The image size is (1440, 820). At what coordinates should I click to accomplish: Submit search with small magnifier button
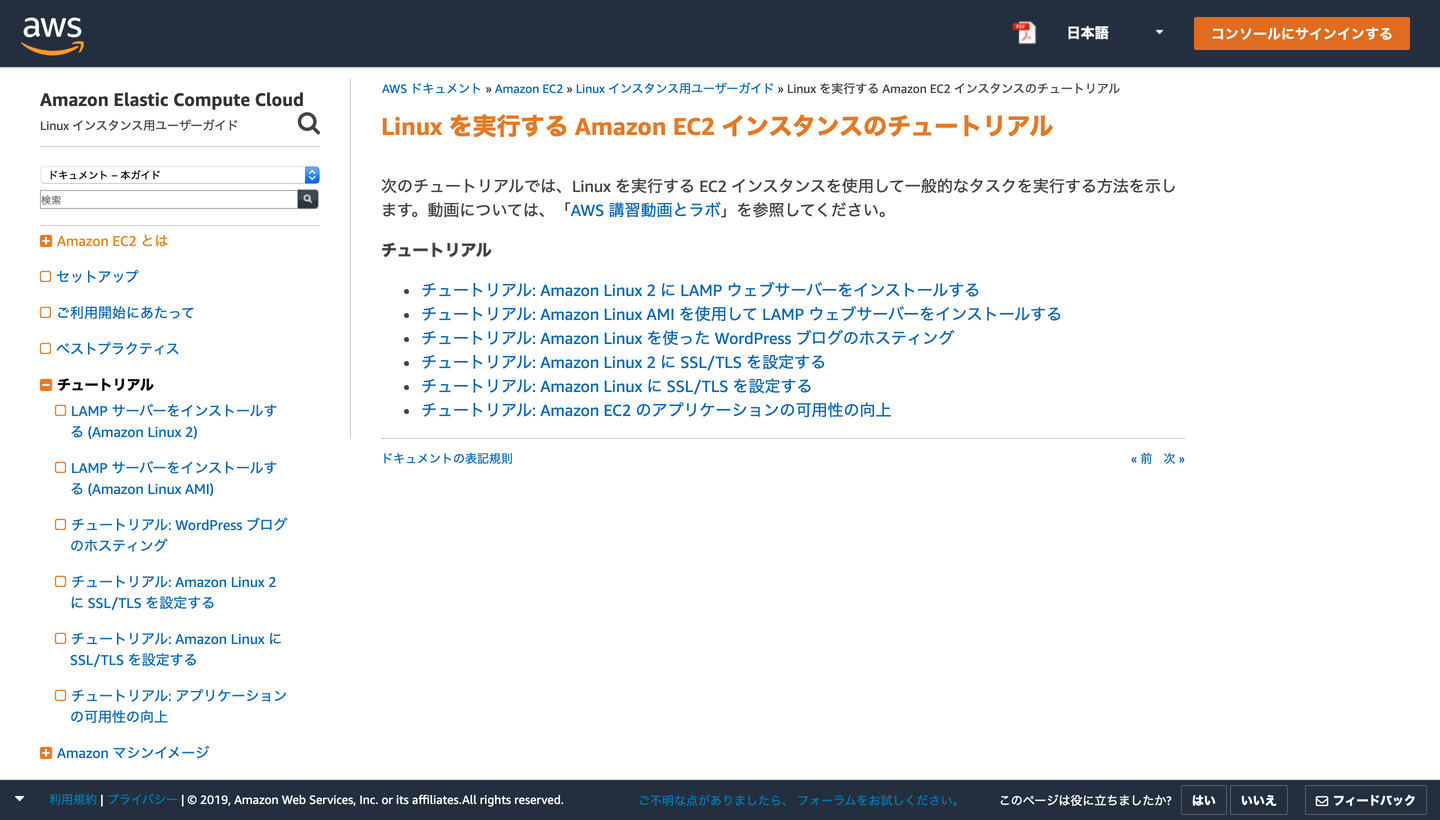pyautogui.click(x=308, y=199)
